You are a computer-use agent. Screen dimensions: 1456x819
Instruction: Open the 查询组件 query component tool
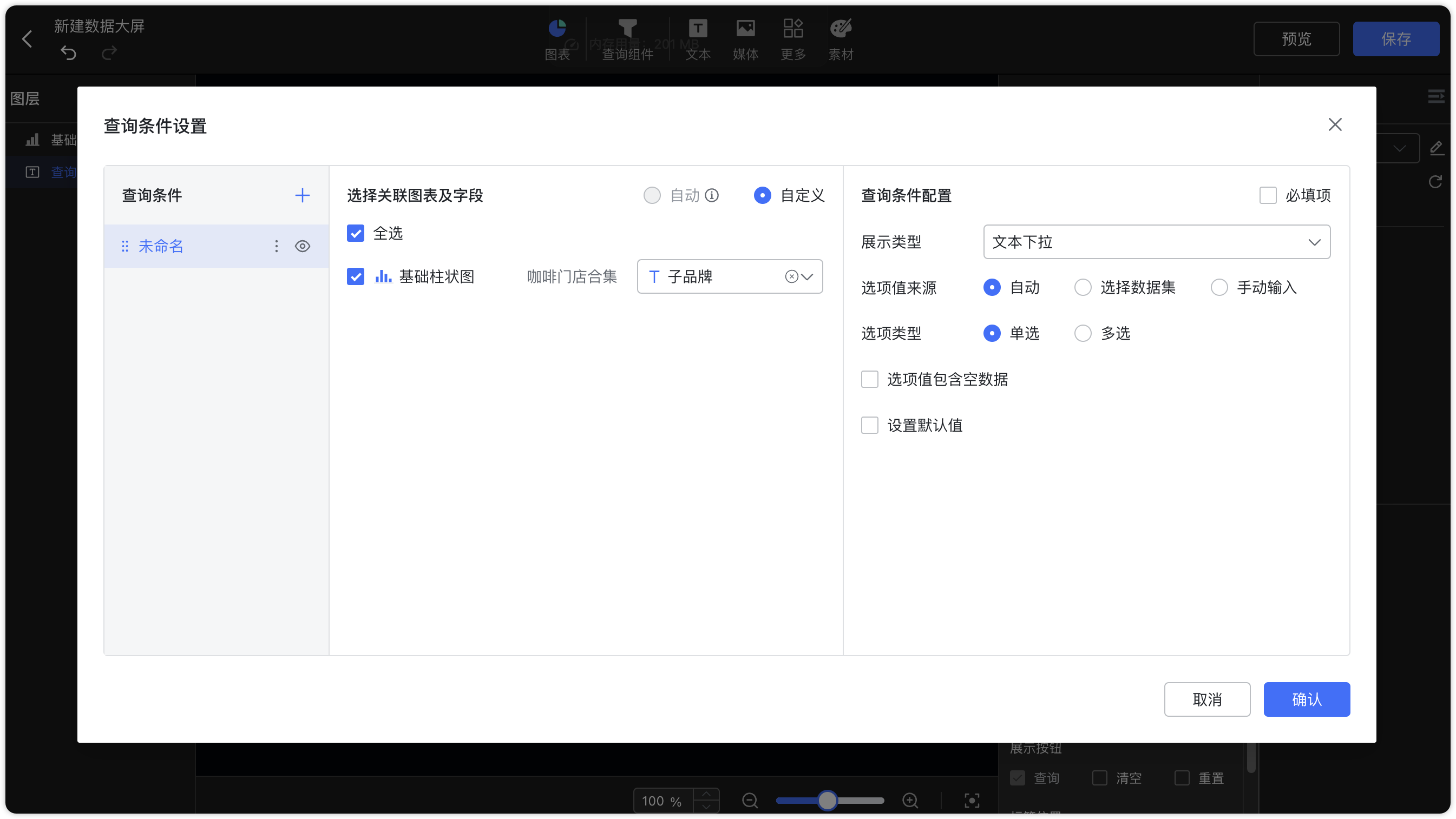[627, 39]
